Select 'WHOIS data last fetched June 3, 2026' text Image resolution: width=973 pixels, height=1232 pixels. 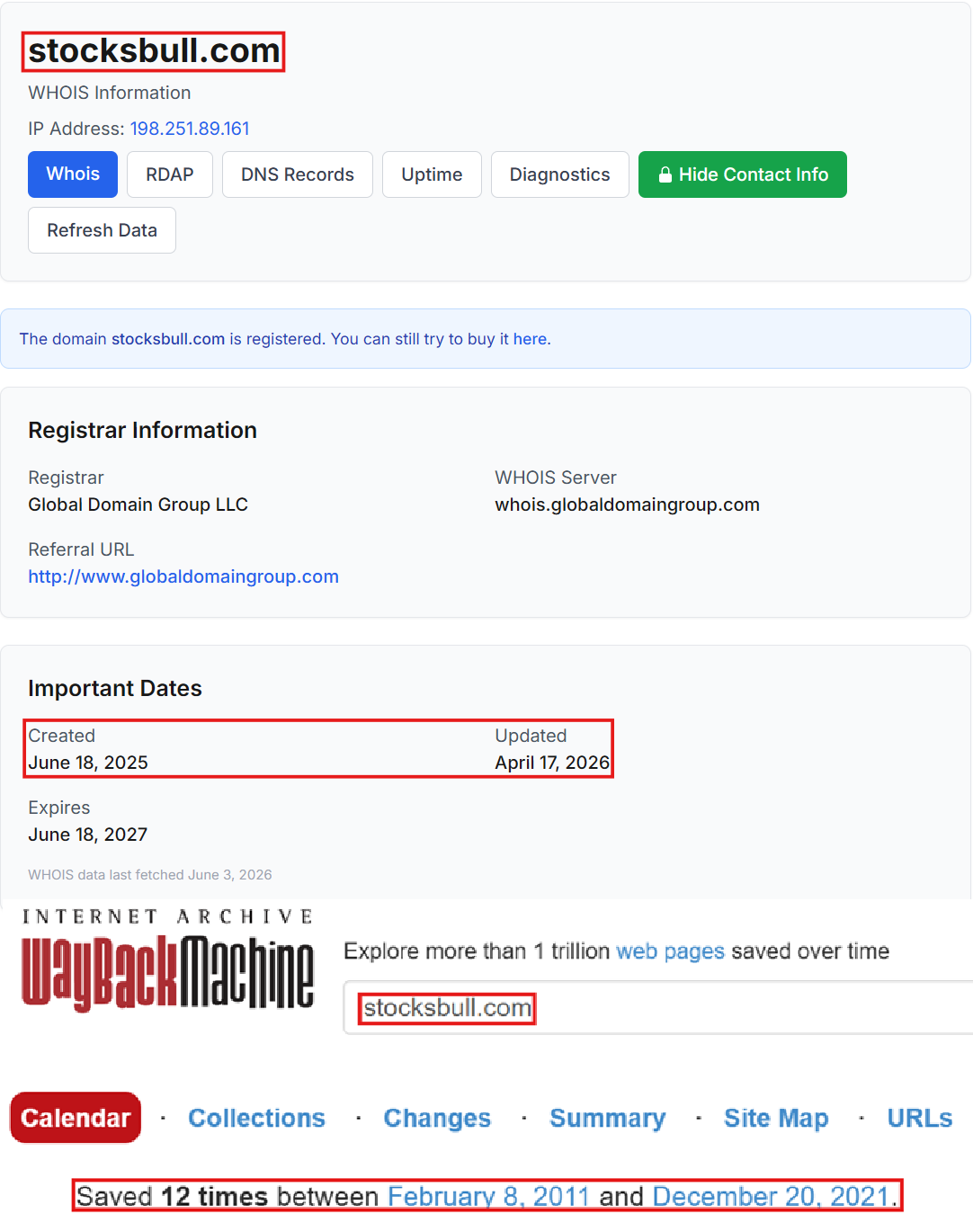pos(150,875)
